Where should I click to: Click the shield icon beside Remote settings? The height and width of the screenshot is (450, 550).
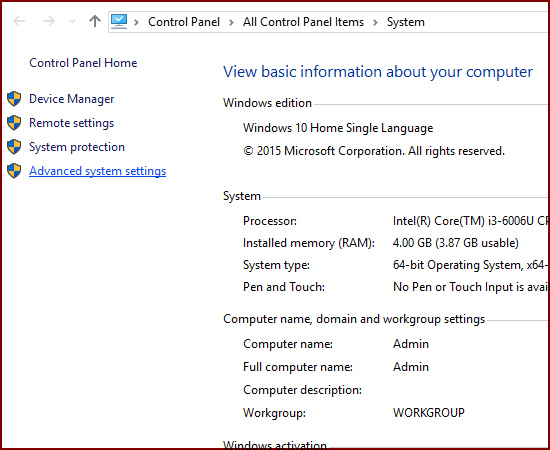14,123
